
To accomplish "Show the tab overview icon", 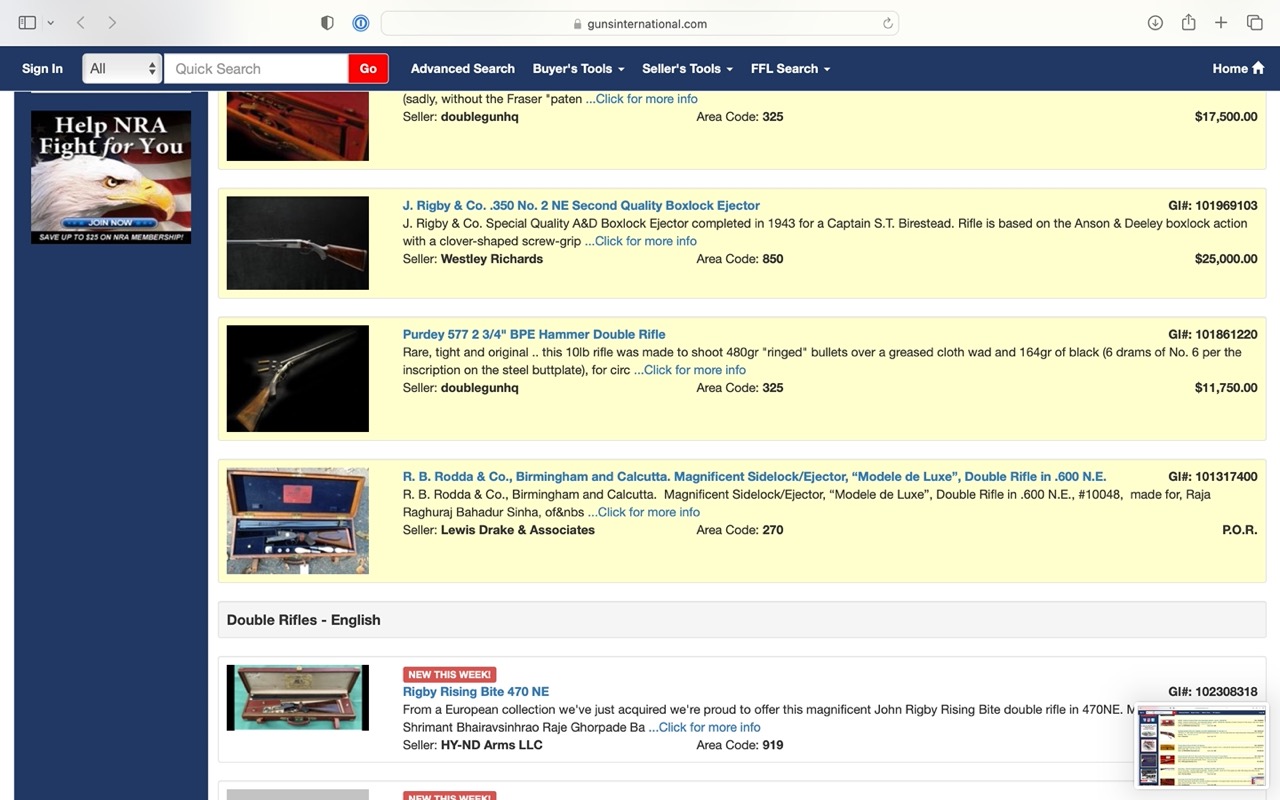I will (x=1254, y=22).
